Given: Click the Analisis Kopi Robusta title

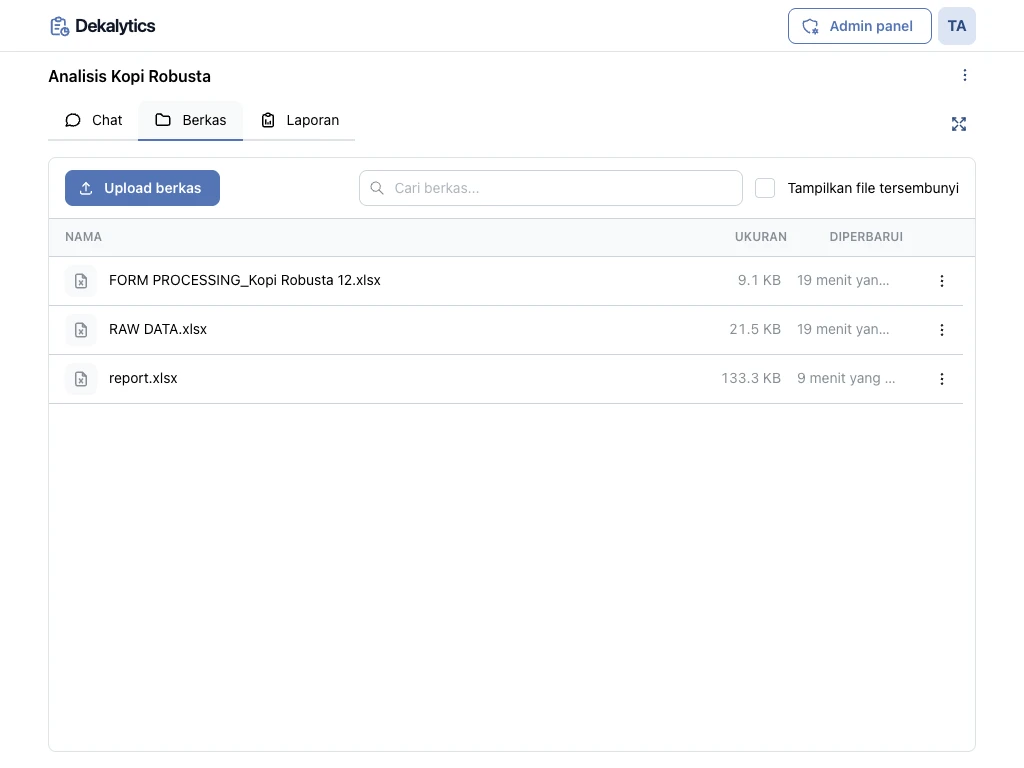Looking at the screenshot, I should 129,76.
